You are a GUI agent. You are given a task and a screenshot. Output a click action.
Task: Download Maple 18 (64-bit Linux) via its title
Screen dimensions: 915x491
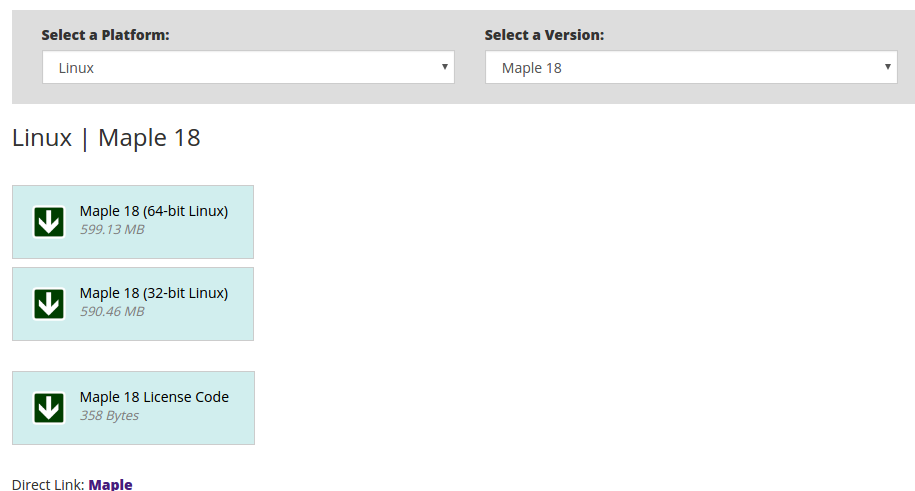154,211
